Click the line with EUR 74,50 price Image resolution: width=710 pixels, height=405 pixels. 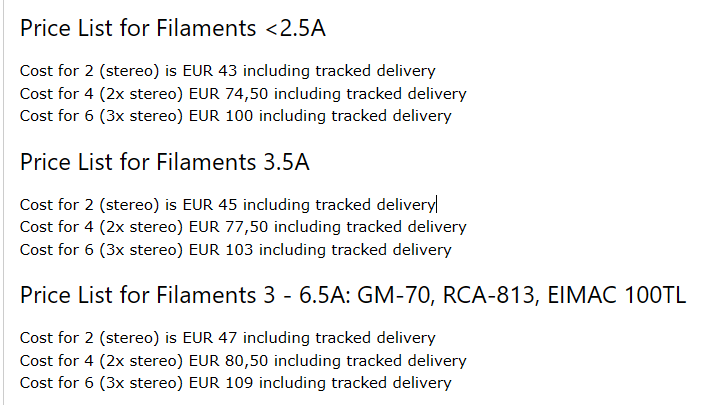243,94
